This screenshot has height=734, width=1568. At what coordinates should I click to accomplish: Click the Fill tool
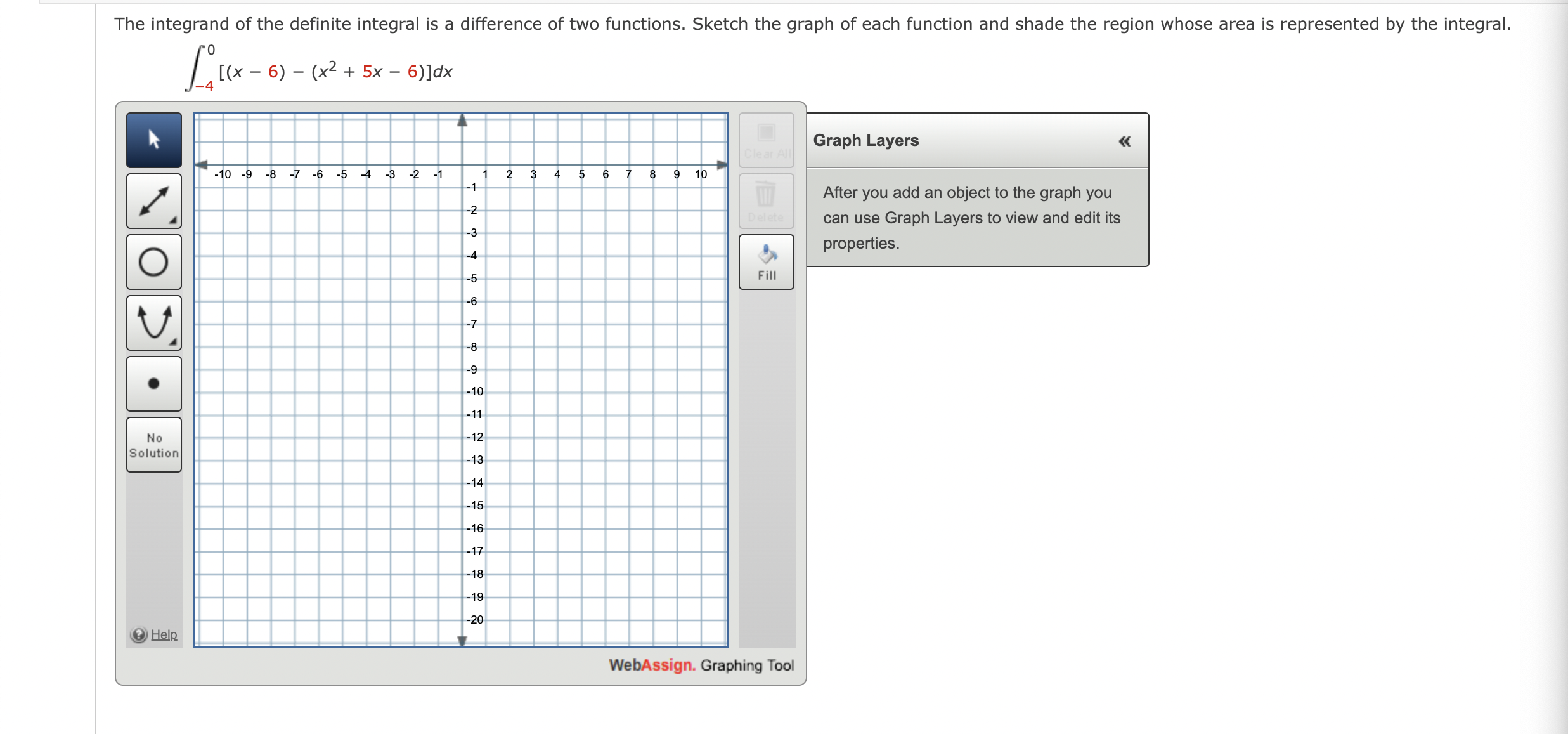click(766, 261)
